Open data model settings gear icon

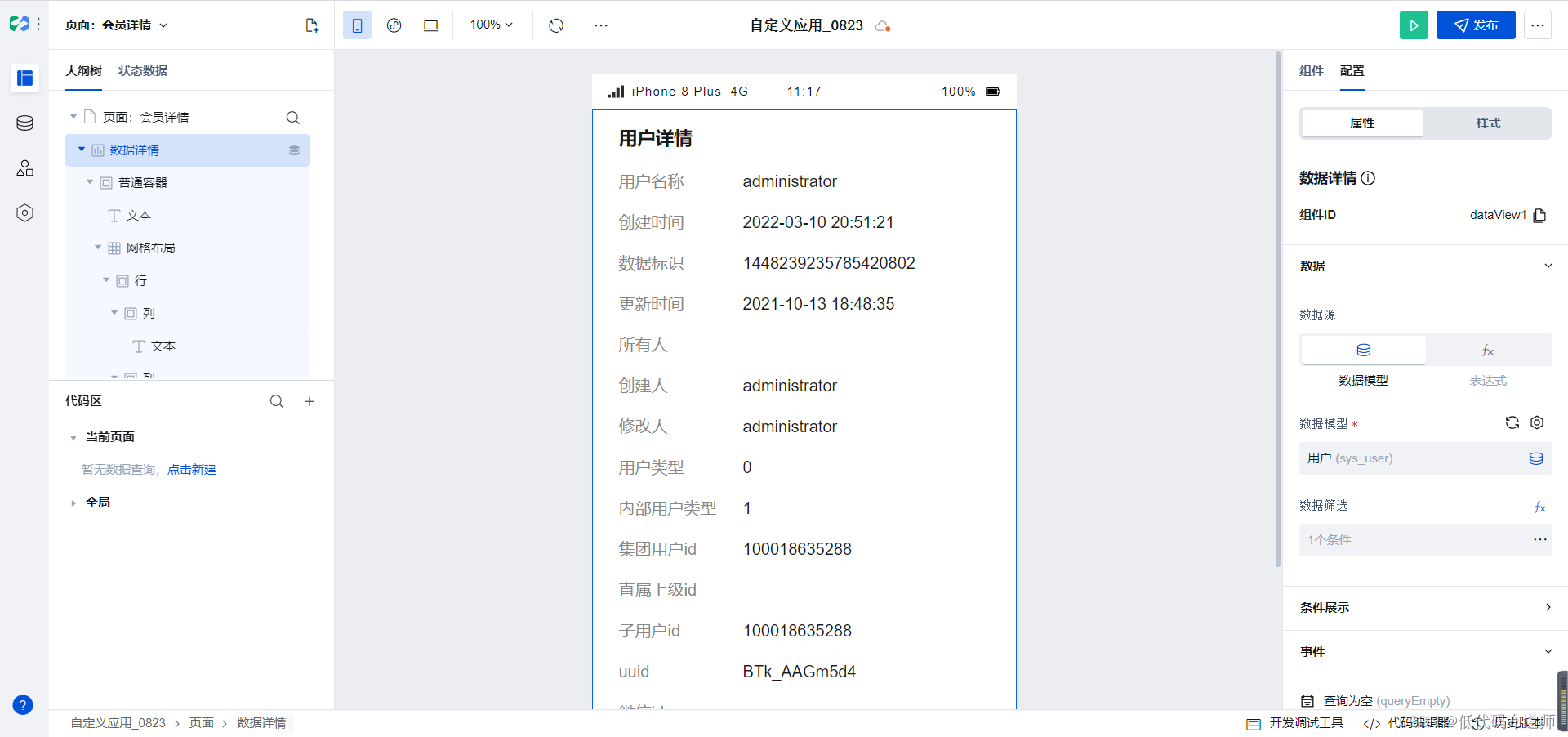point(1537,422)
